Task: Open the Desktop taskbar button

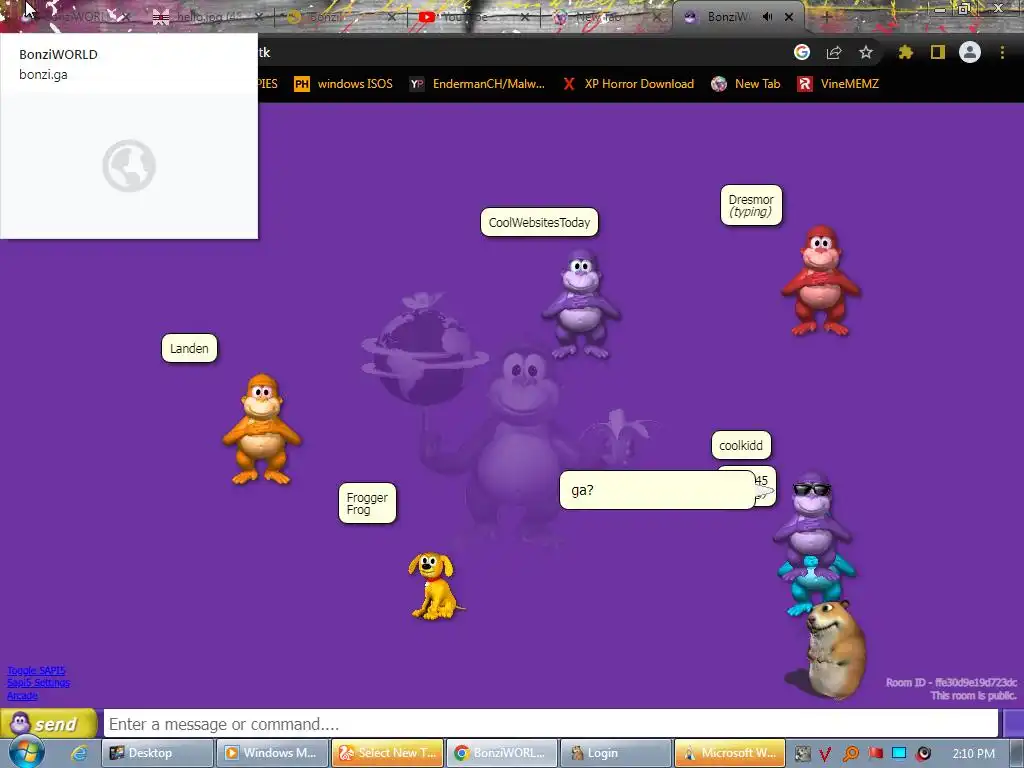Action: 157,753
